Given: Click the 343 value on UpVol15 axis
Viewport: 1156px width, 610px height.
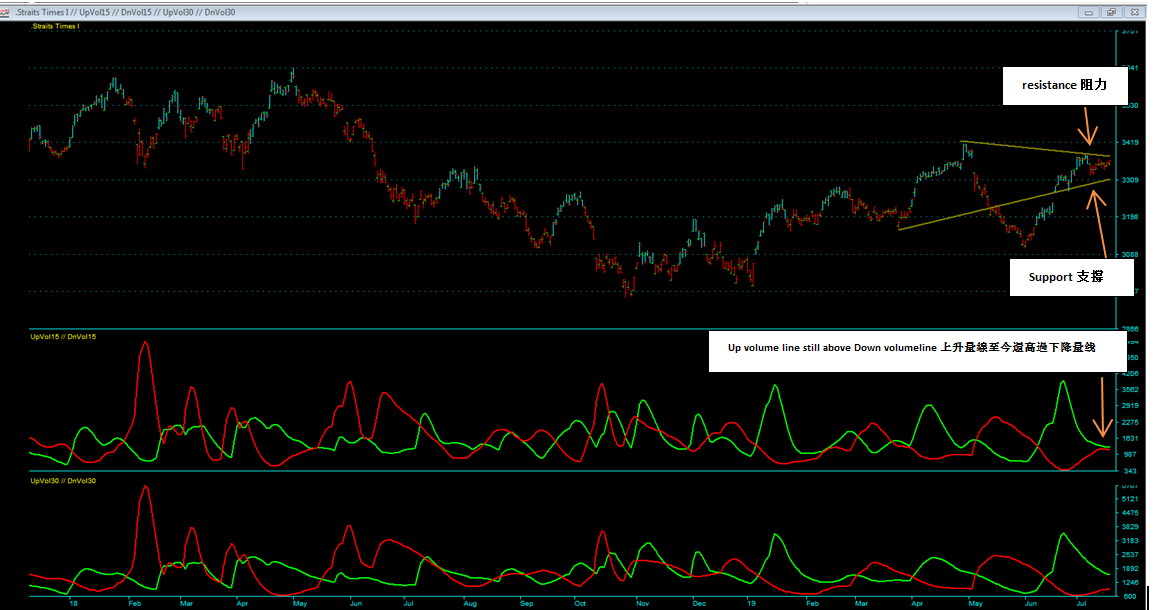Looking at the screenshot, I should (x=1132, y=471).
